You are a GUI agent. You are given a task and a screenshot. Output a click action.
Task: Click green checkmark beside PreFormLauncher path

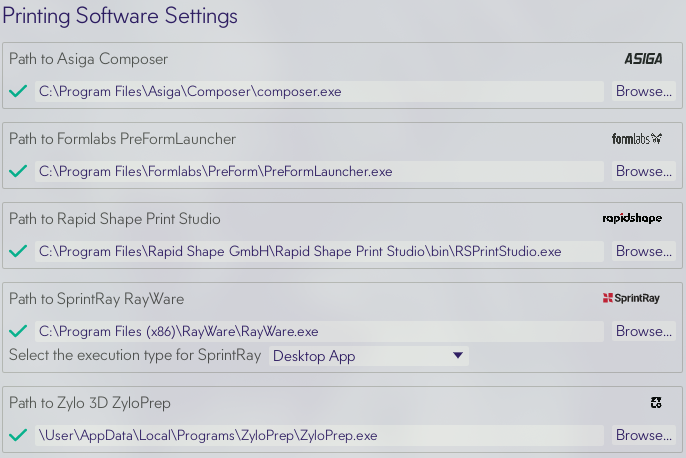[x=18, y=171]
